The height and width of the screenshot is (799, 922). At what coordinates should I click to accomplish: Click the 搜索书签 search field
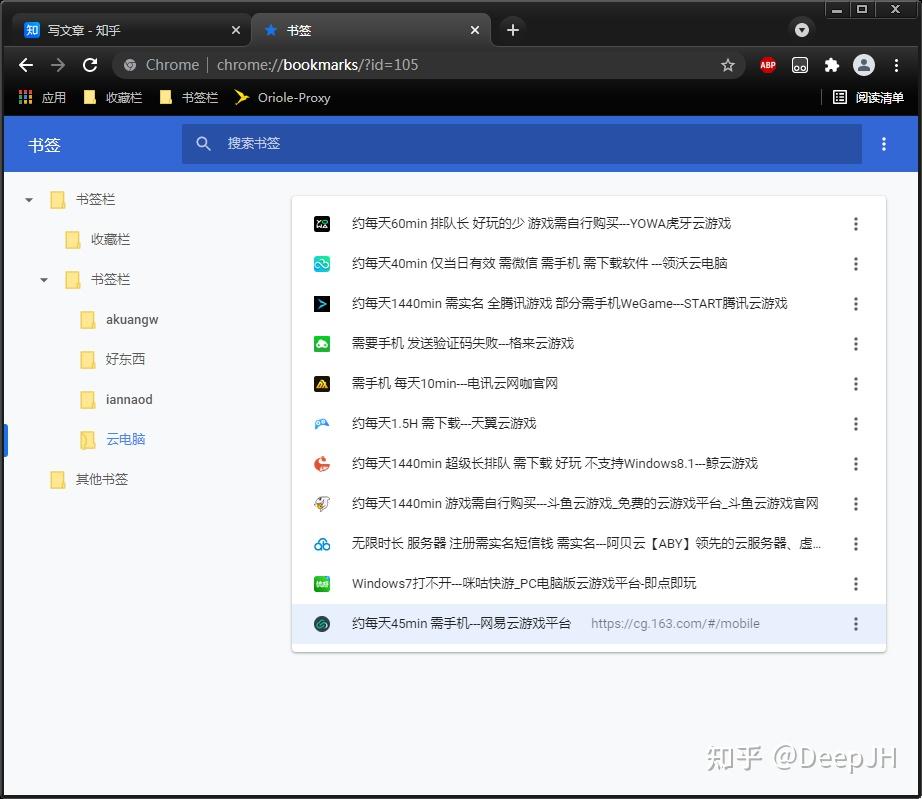click(x=522, y=143)
